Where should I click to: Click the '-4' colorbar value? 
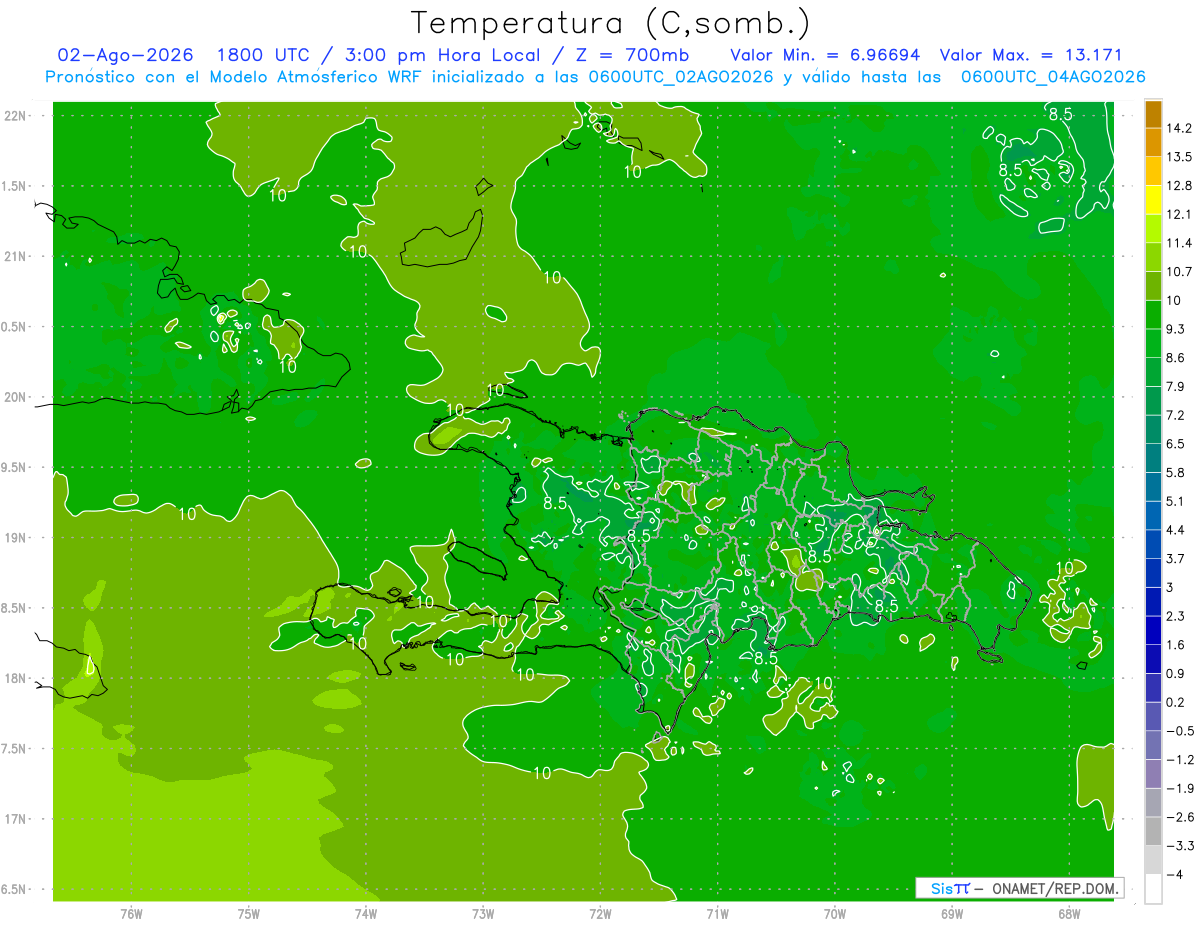pyautogui.click(x=1175, y=874)
